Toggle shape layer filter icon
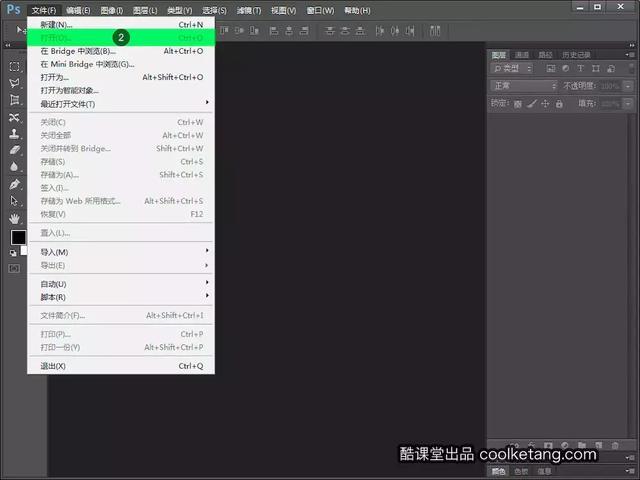Screen dimensions: 640x480 point(596,68)
